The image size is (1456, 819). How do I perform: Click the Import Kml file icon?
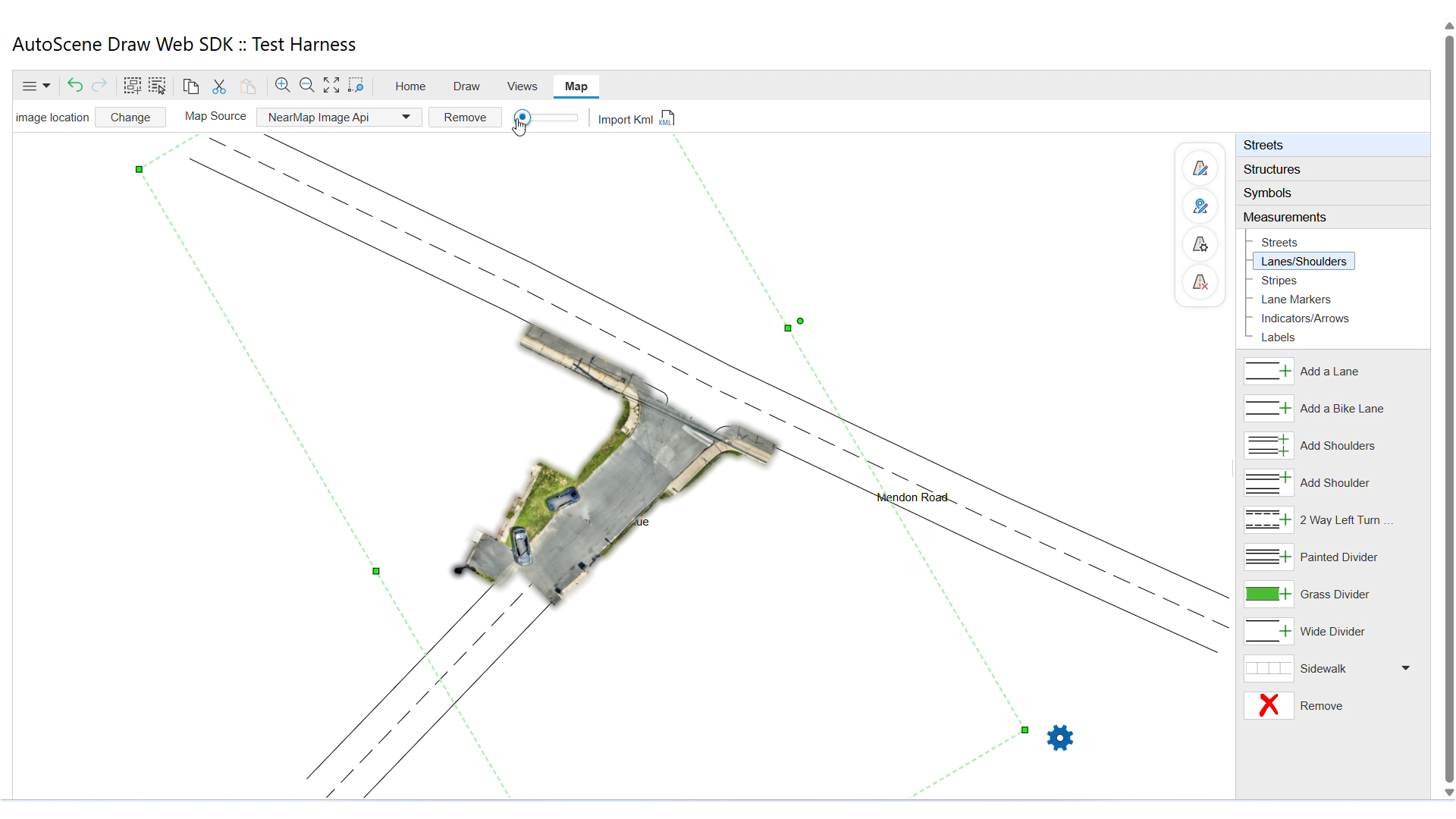click(x=667, y=118)
